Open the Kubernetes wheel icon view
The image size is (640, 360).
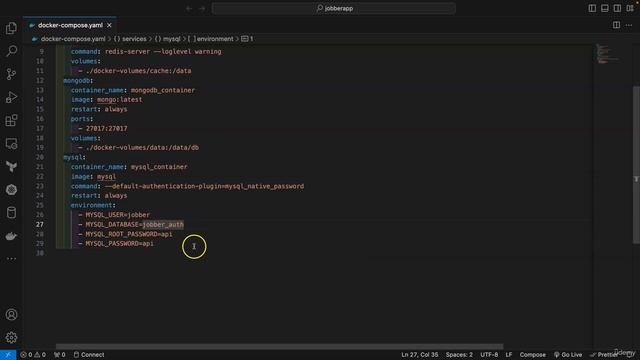tap(11, 190)
